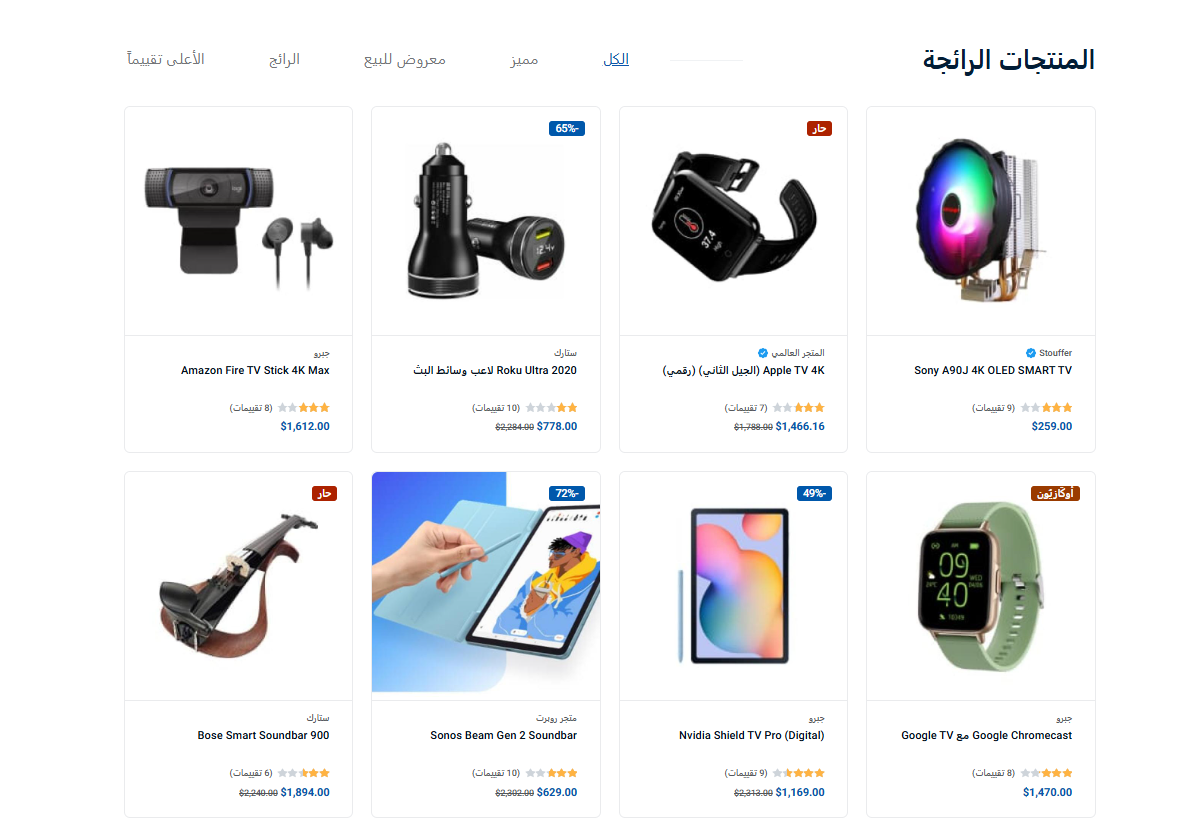Click the verified badge next to Stouffer

coord(1031,353)
